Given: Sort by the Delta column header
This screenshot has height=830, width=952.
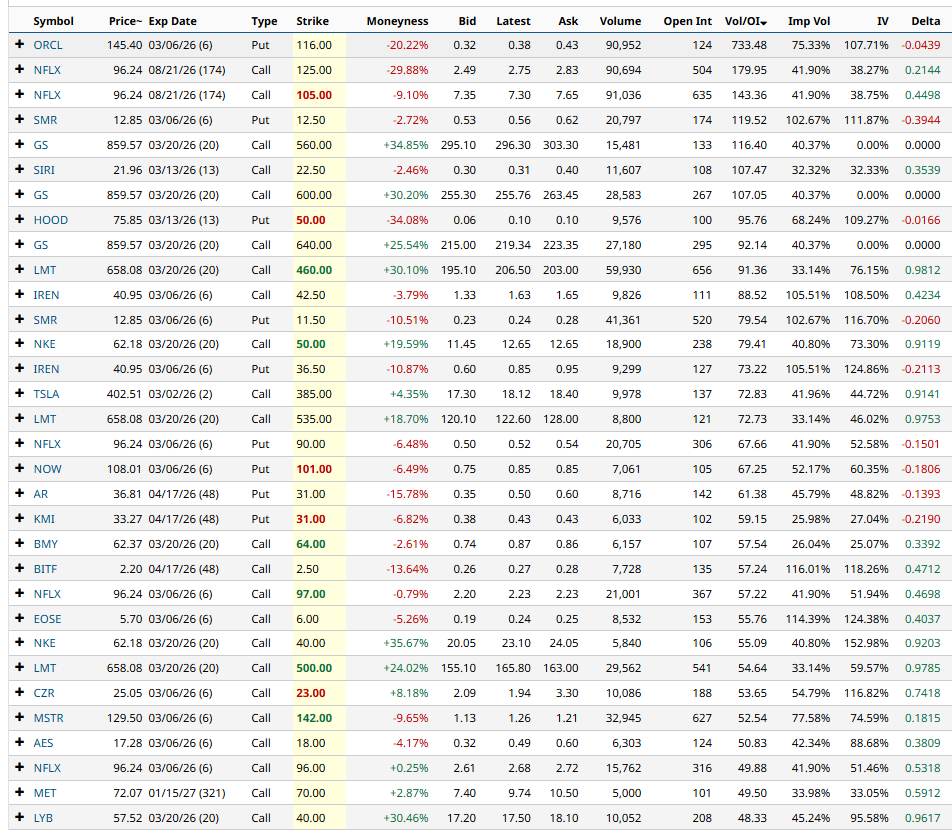Looking at the screenshot, I should point(925,21).
